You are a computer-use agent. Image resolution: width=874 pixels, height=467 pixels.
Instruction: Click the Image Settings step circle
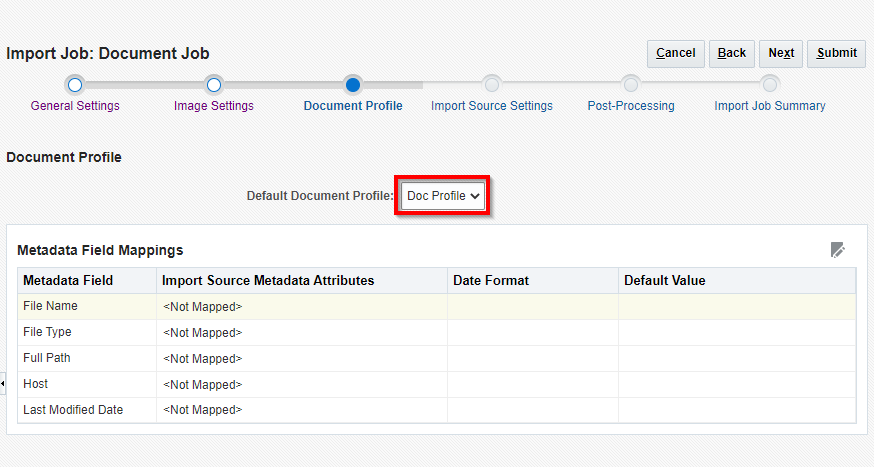(213, 85)
